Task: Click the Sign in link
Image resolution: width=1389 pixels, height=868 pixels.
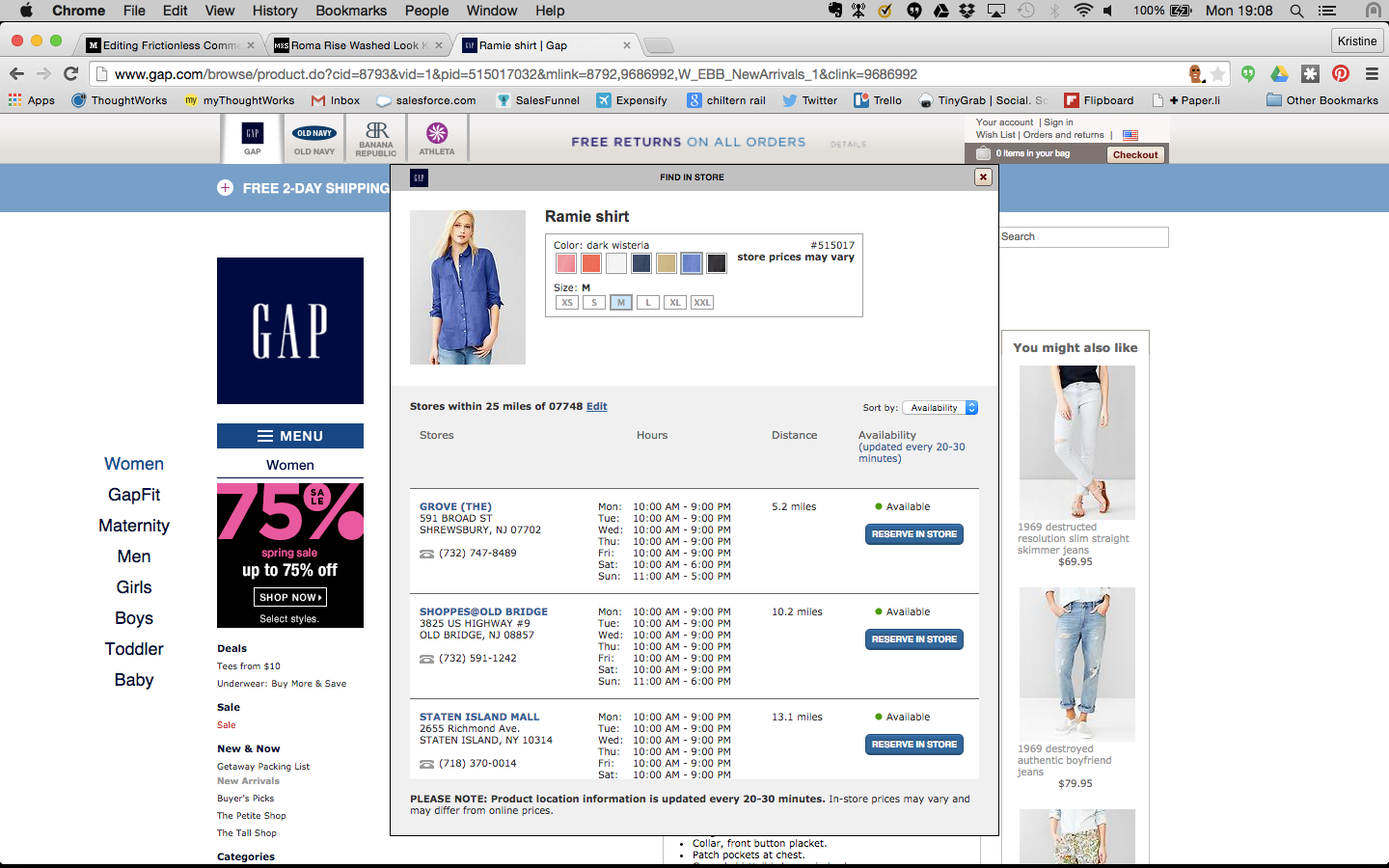Action: [x=1058, y=122]
